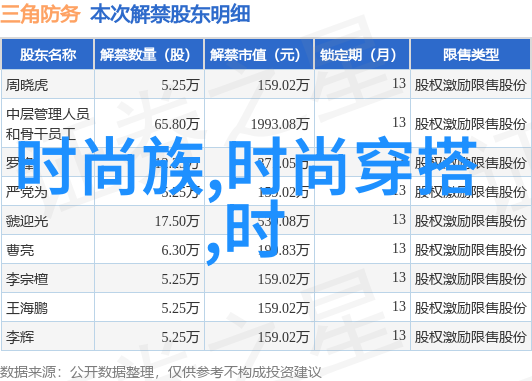
Task: Click the 三角防务 title text
Action: click(40, 14)
